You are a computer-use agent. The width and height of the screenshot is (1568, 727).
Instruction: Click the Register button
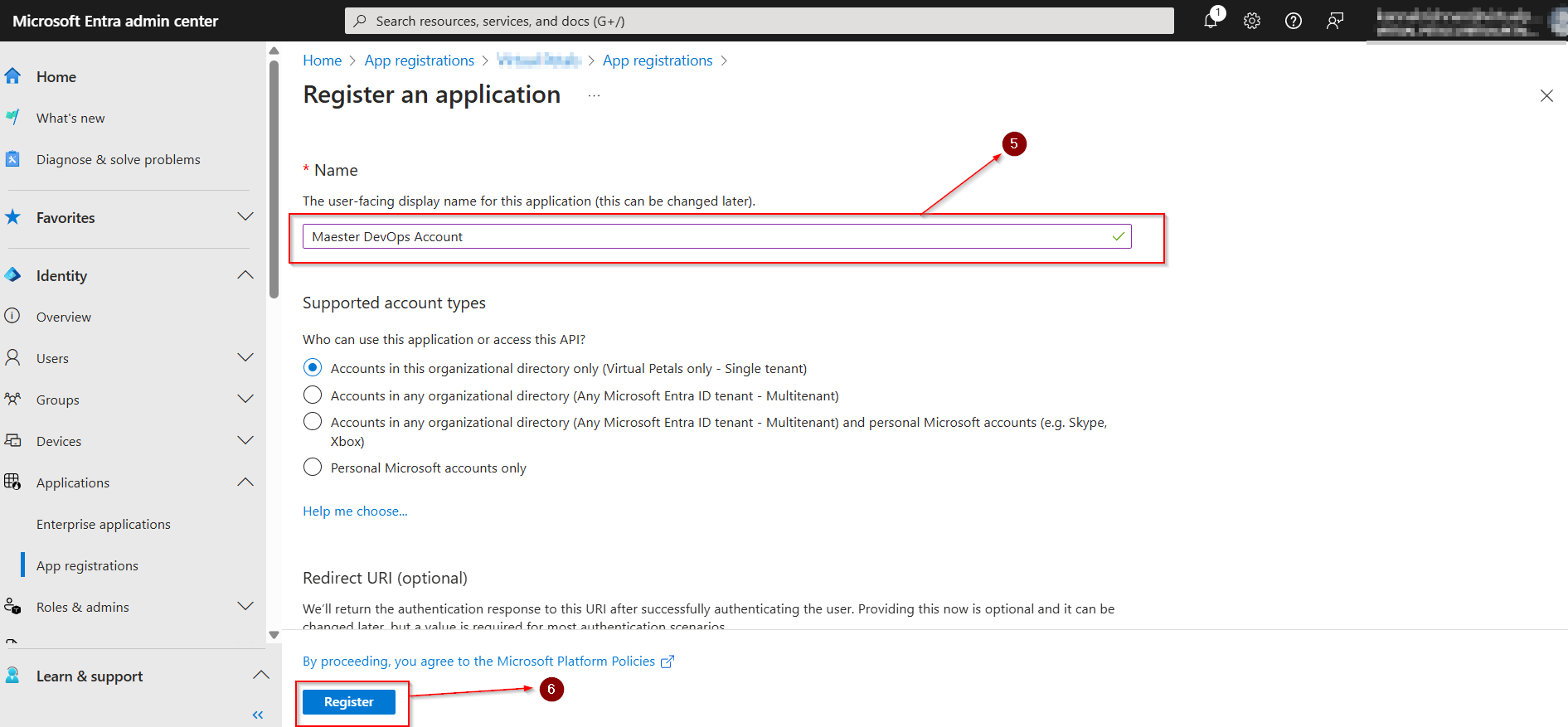[349, 702]
